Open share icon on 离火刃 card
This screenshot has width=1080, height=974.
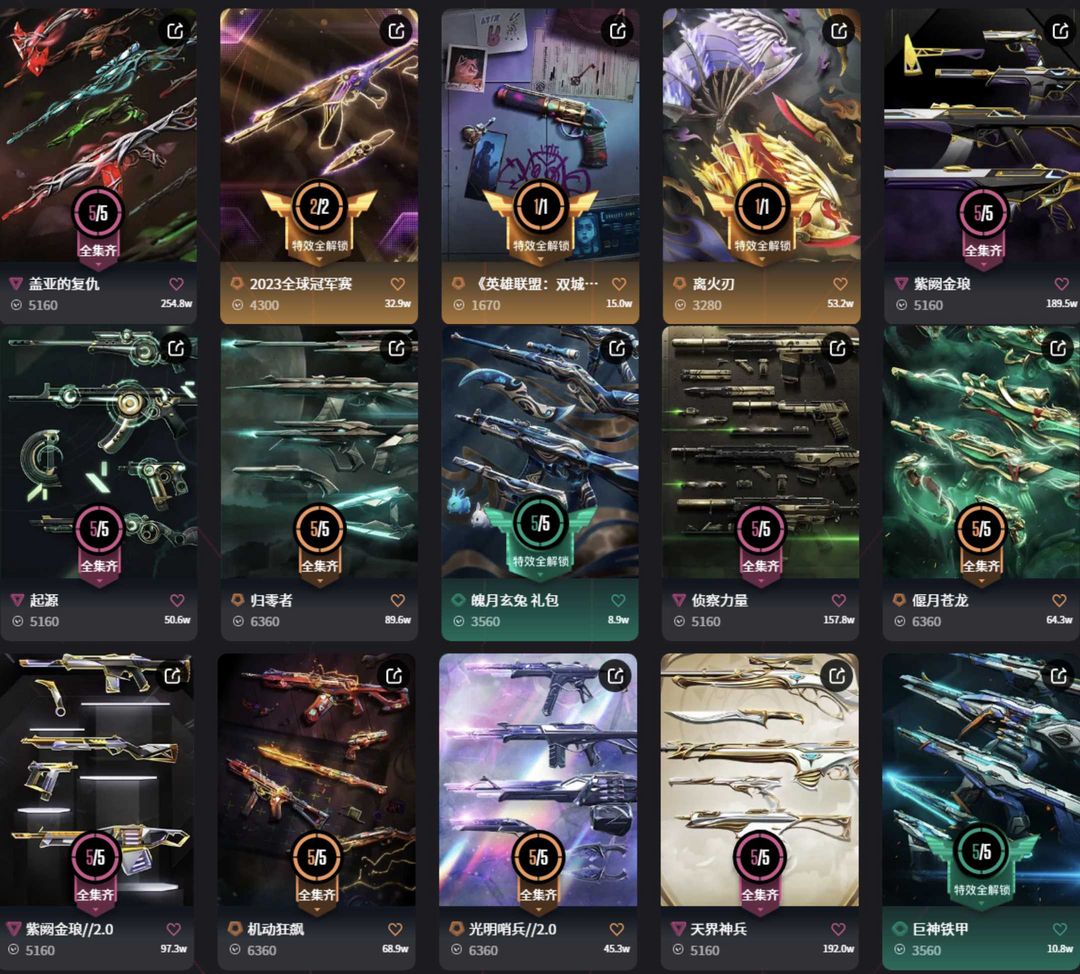tap(838, 30)
